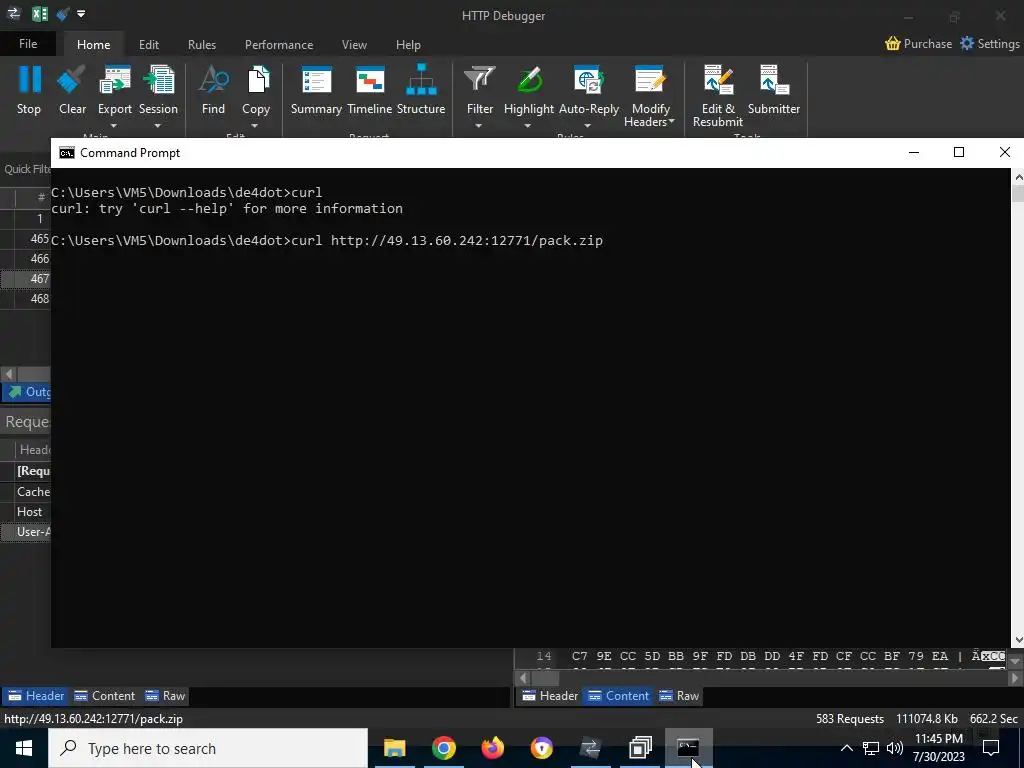Open the File menu
This screenshot has width=1024, height=768.
point(28,44)
